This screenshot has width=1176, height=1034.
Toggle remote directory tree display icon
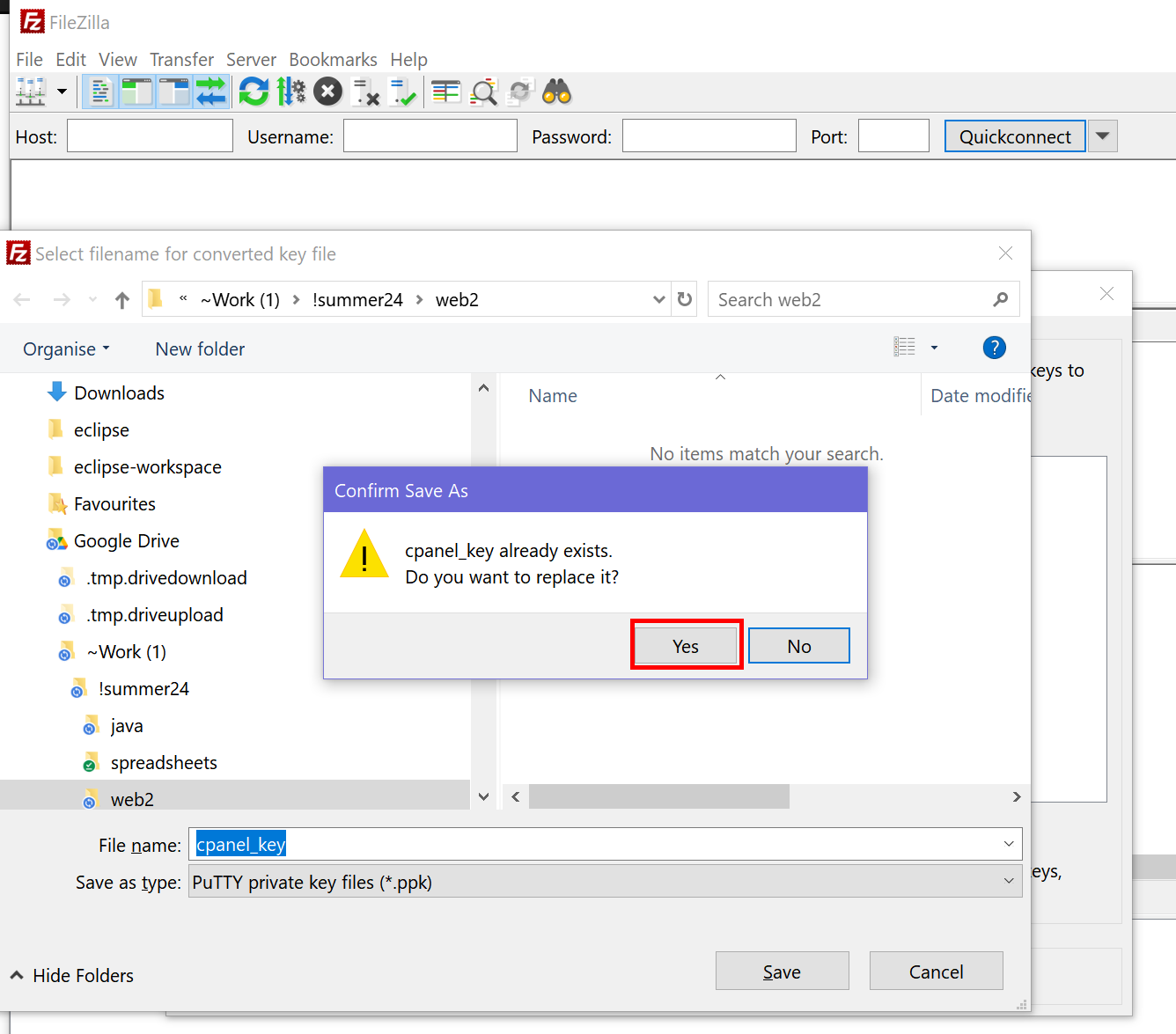coord(174,92)
